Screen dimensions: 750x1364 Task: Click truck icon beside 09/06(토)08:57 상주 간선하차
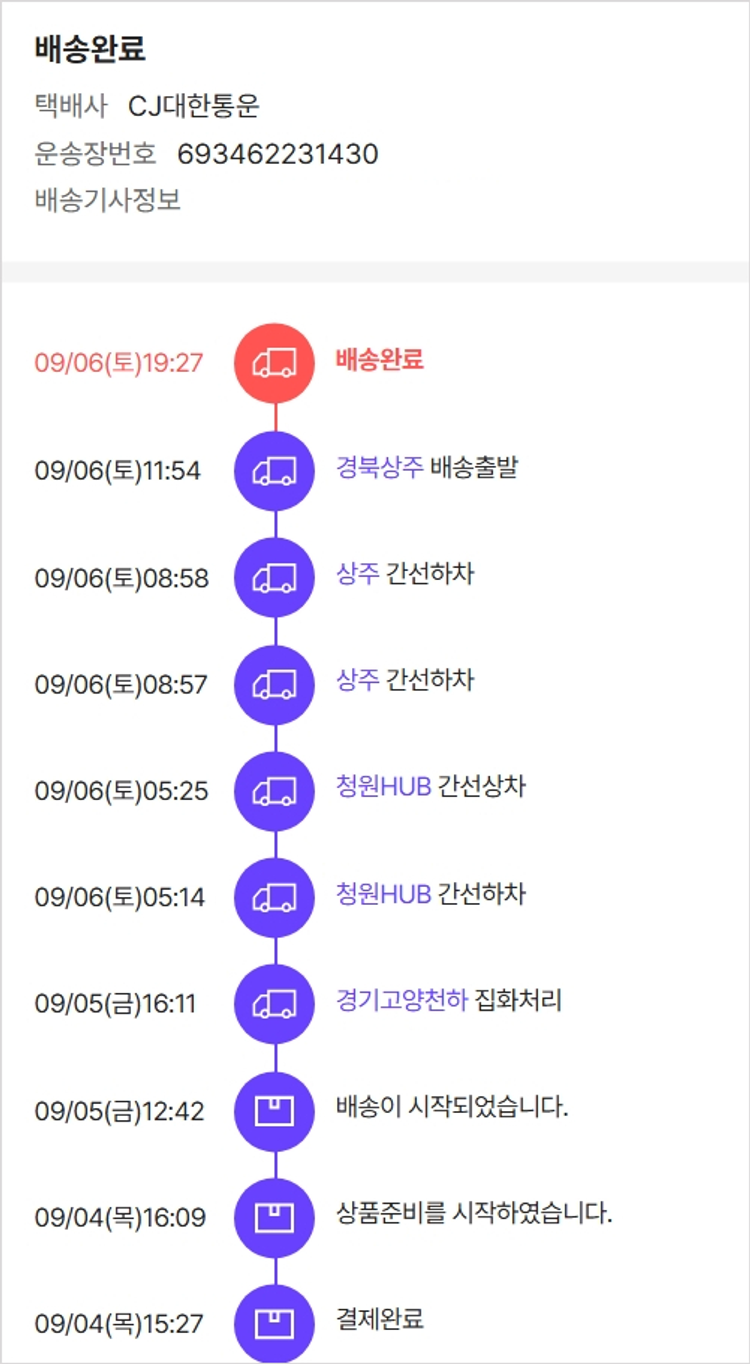coord(274,685)
